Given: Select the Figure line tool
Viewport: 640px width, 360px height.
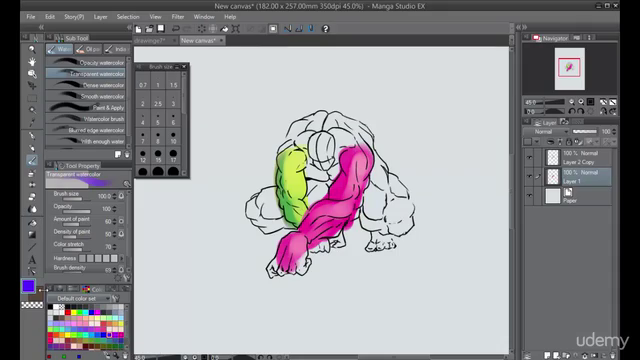Looking at the screenshot, I should [32, 247].
